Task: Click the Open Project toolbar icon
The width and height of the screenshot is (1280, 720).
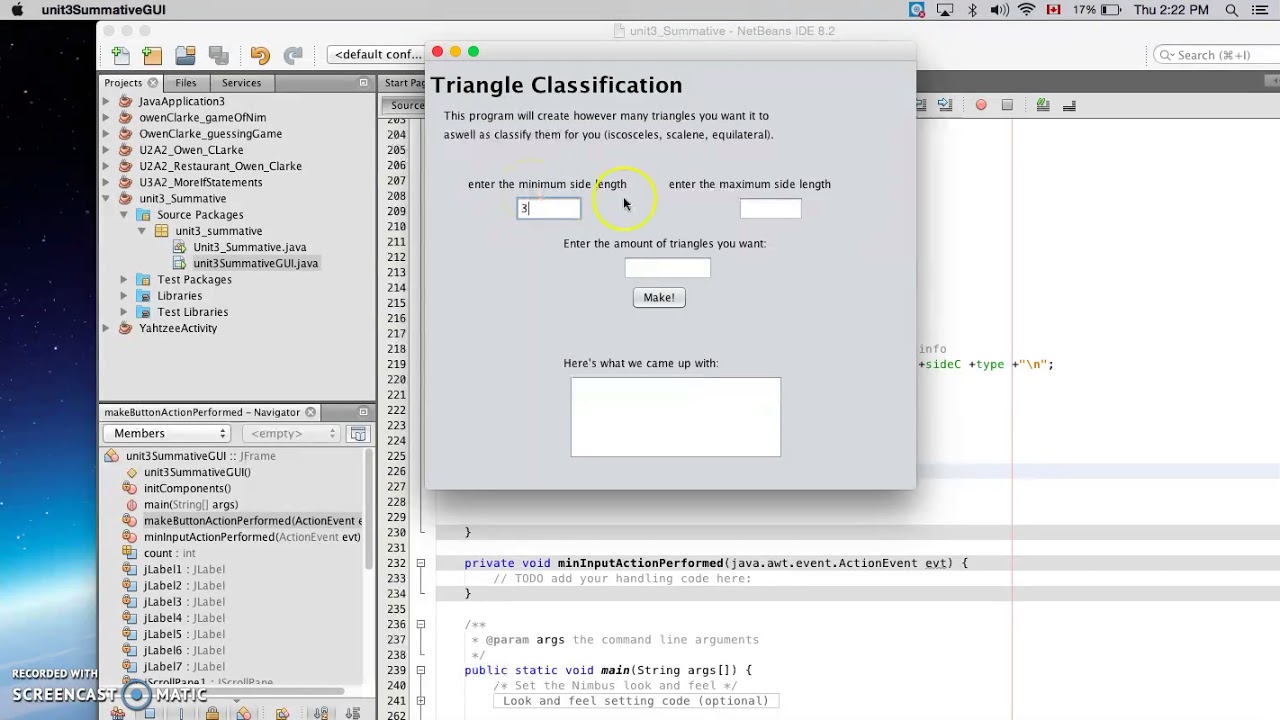Action: 185,55
